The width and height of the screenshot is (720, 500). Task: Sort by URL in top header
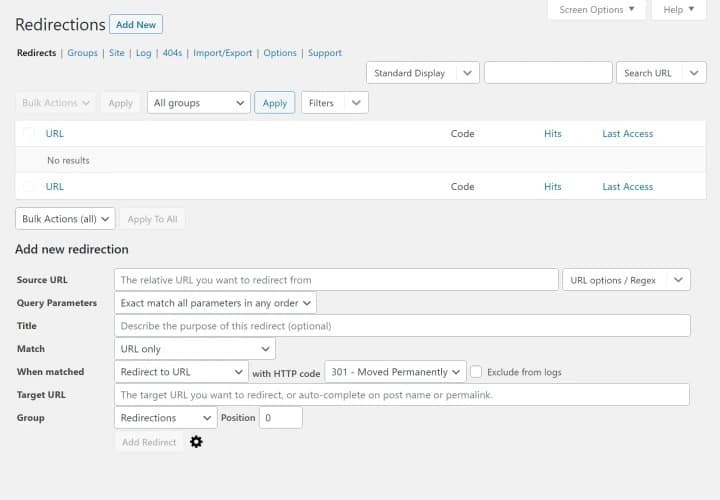[55, 134]
